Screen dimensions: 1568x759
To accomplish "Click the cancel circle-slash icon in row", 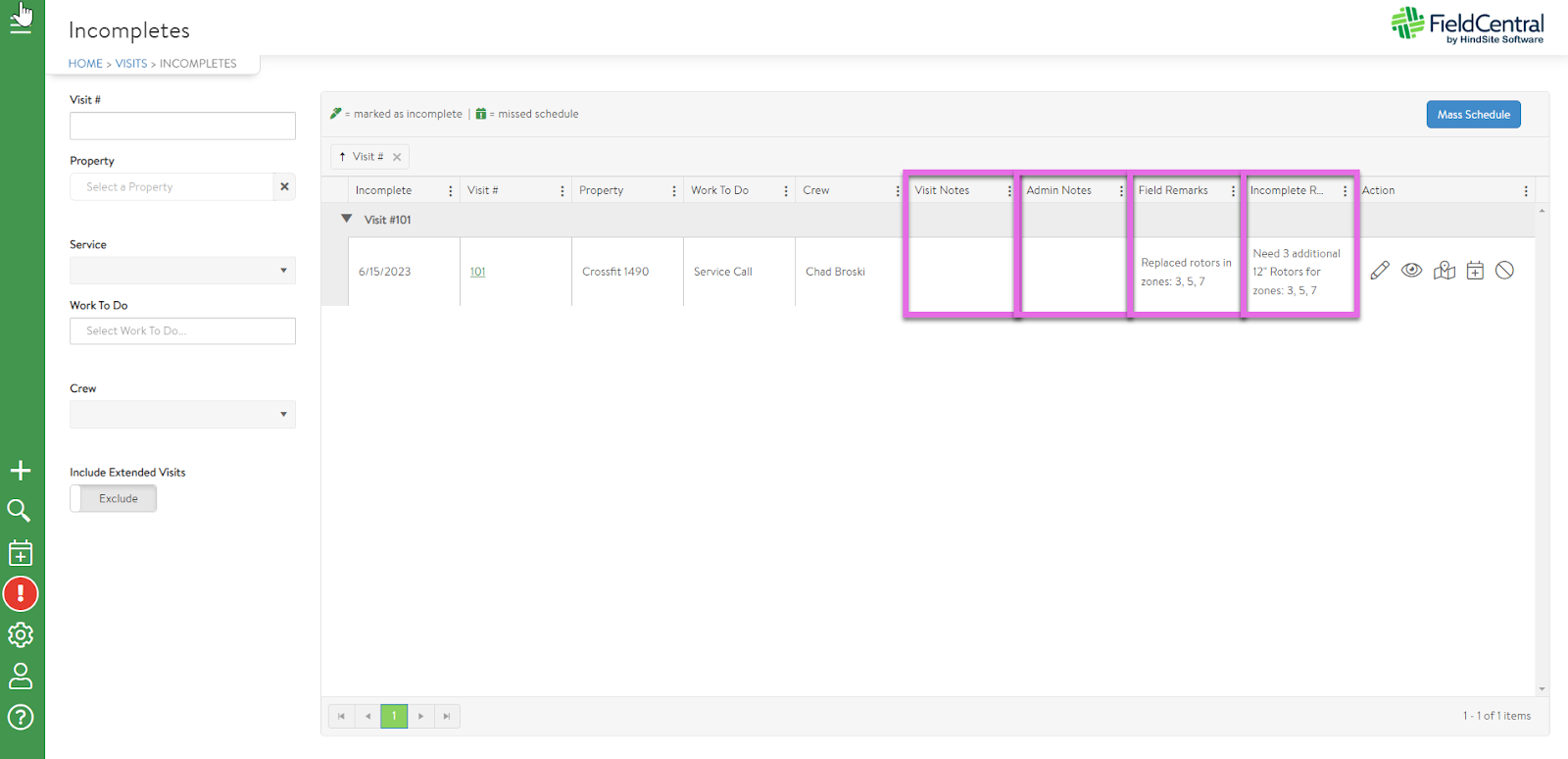I will (1505, 271).
